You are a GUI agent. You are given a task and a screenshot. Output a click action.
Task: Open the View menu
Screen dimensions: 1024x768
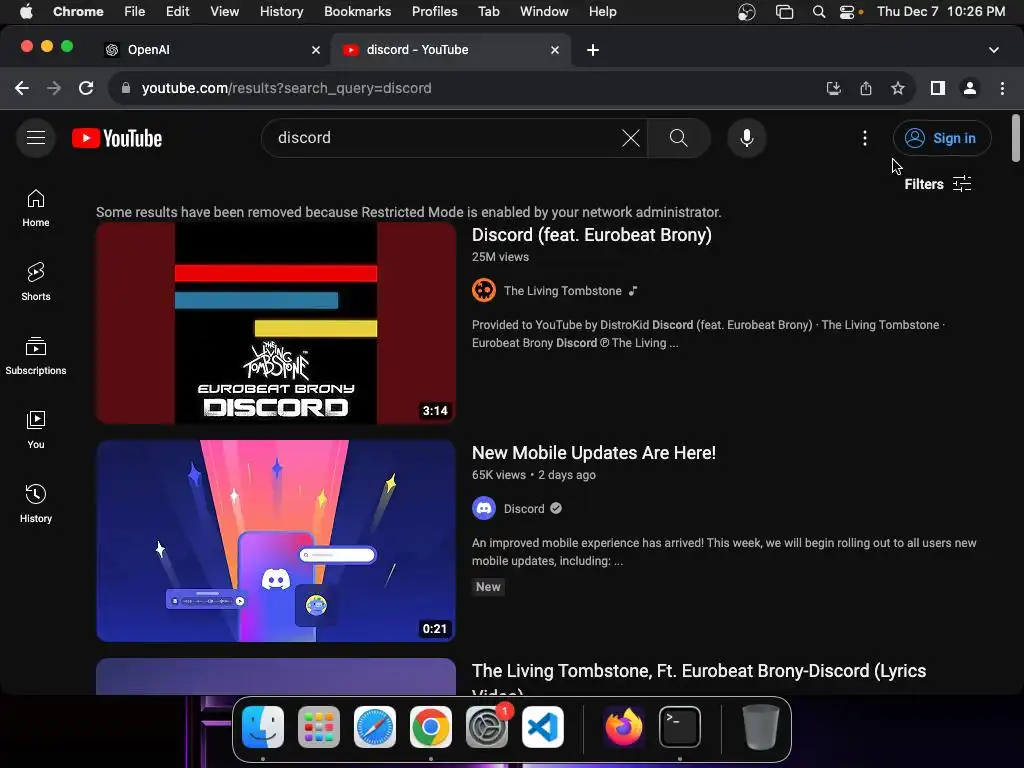tap(224, 11)
